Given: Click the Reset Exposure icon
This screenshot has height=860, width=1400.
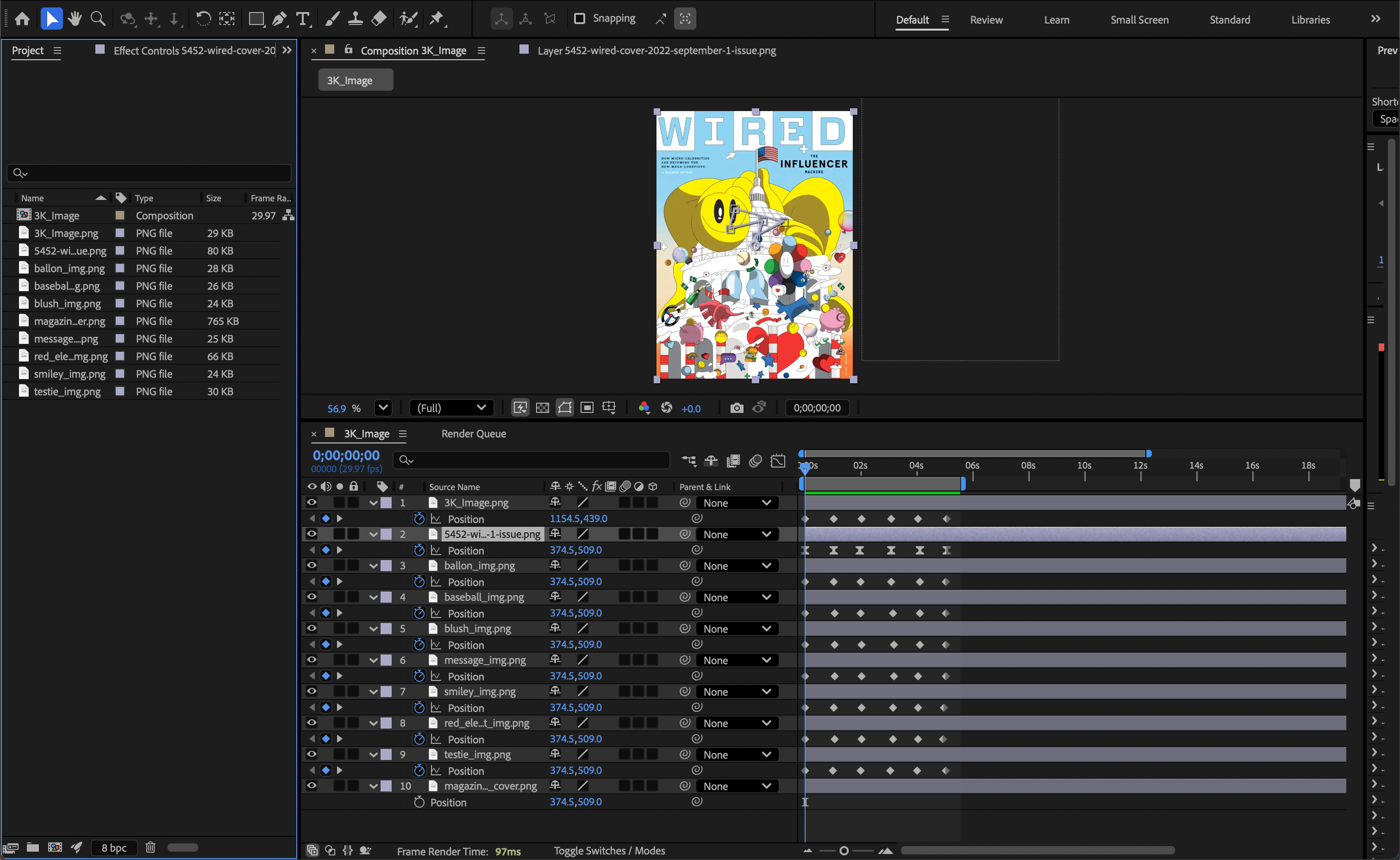Looking at the screenshot, I should 667,408.
